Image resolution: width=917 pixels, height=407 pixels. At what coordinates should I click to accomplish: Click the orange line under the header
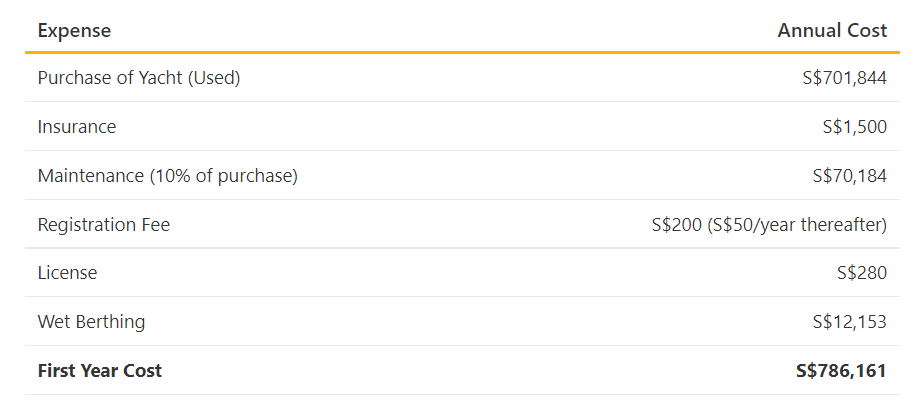coord(462,52)
